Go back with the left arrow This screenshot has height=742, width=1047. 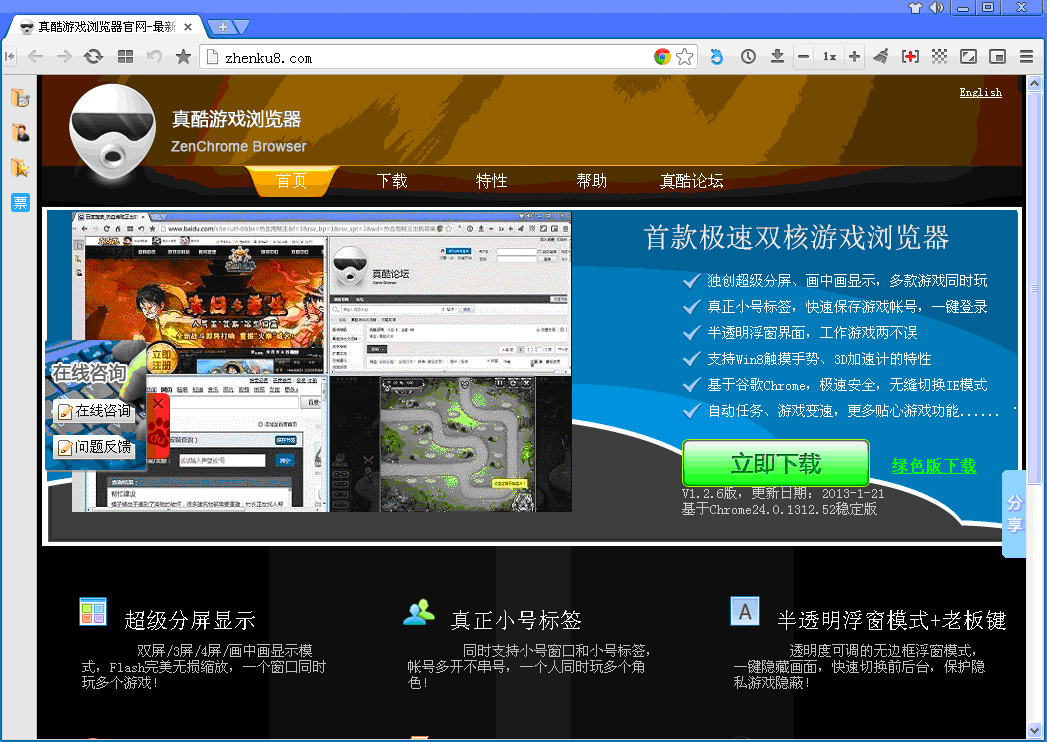point(35,57)
